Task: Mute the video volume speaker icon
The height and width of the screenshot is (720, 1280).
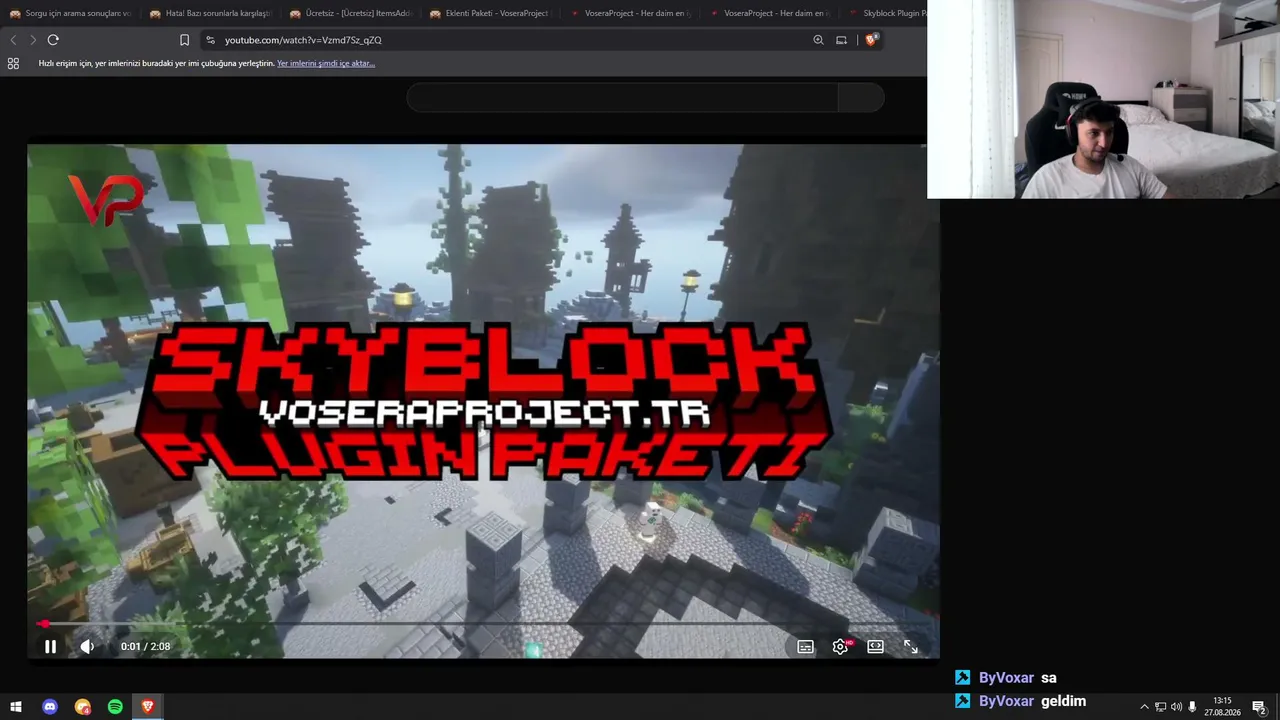Action: pos(87,646)
